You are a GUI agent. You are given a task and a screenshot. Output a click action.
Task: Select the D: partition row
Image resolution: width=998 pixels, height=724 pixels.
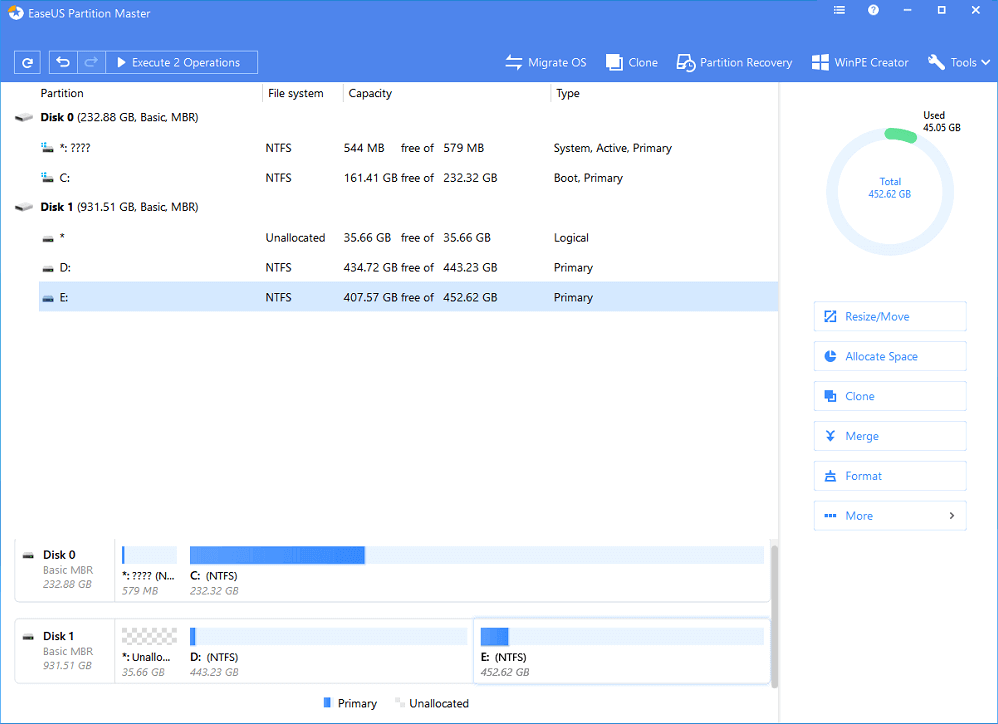[400, 268]
